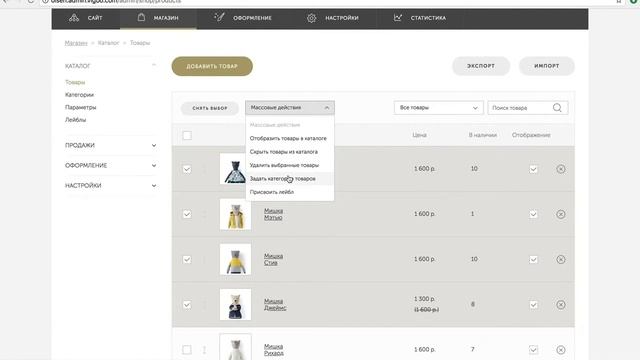Open the Мишка Джеймс product link
Image resolution: width=640 pixels, height=360 pixels.
pyautogui.click(x=275, y=304)
